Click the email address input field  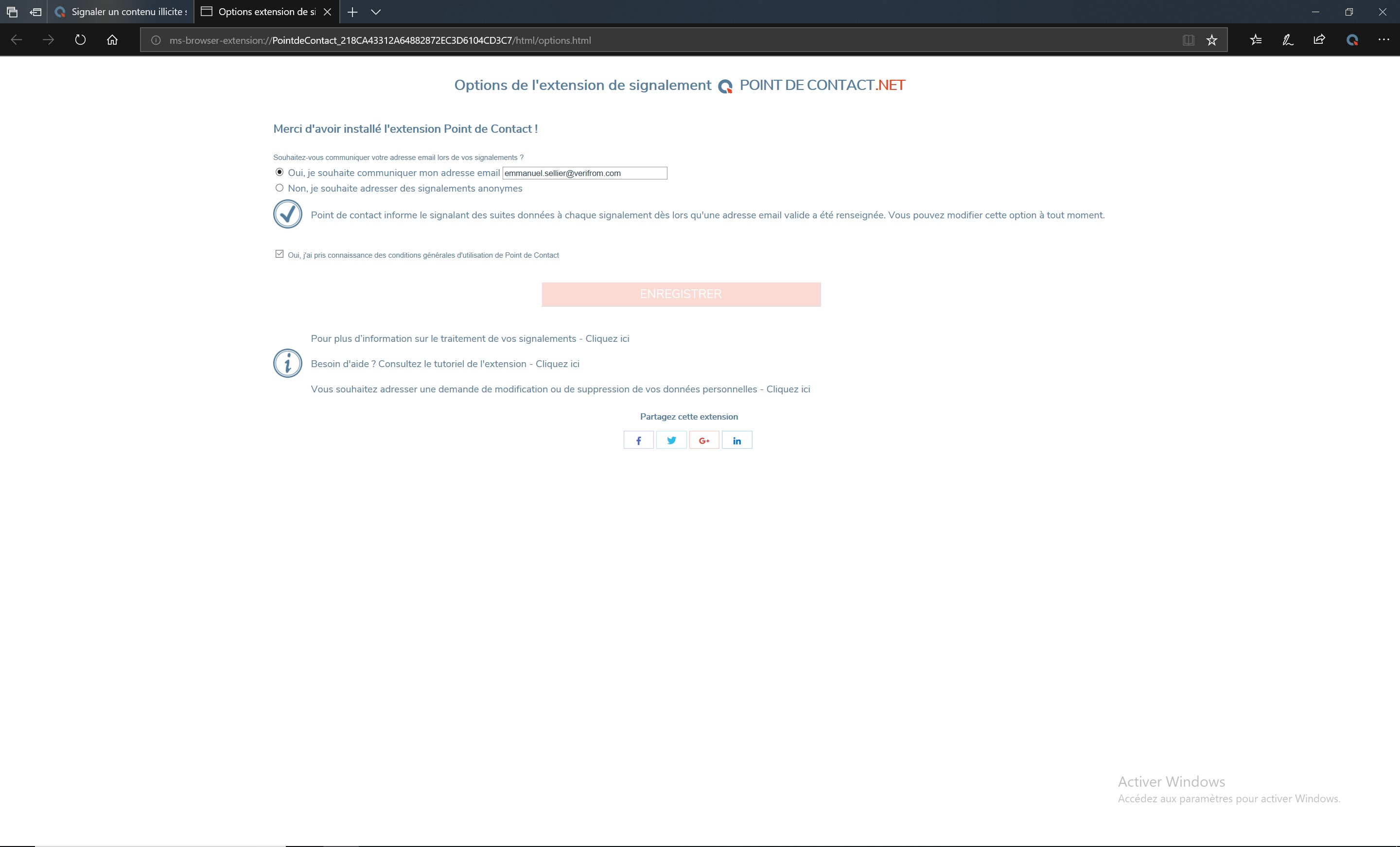coord(584,174)
